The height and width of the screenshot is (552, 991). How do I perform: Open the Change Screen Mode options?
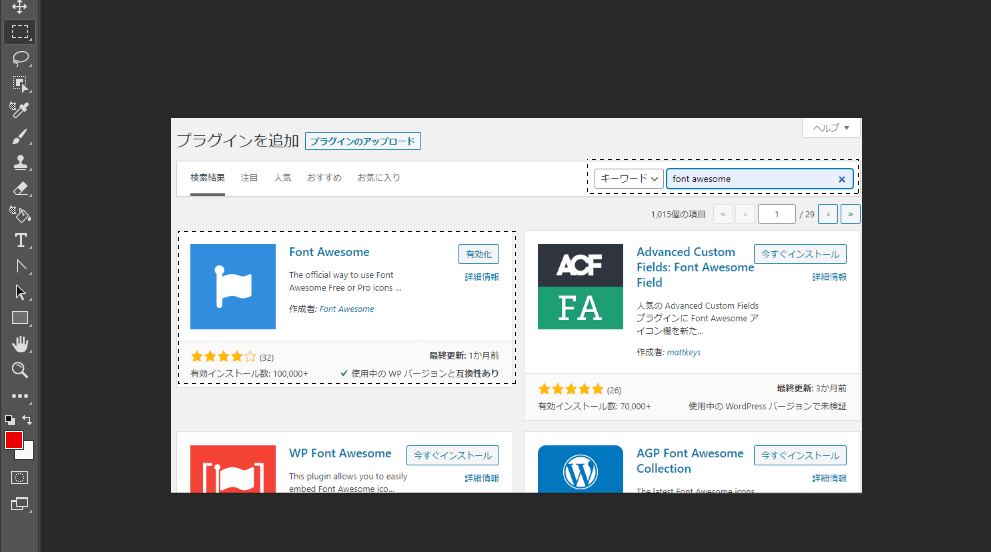click(19, 504)
